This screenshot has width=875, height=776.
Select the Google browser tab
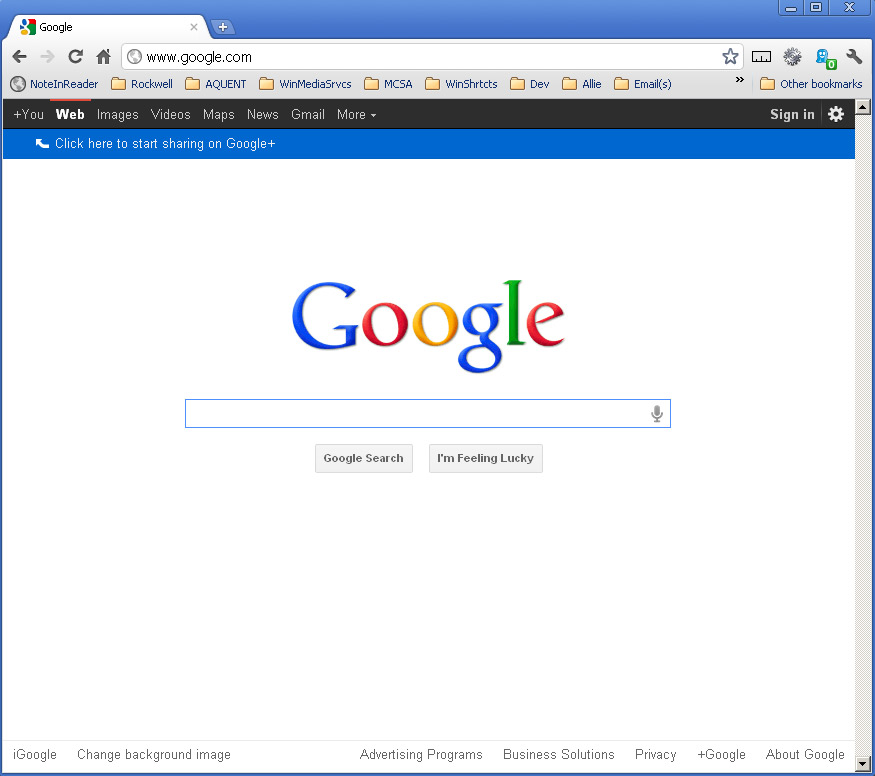[106, 27]
